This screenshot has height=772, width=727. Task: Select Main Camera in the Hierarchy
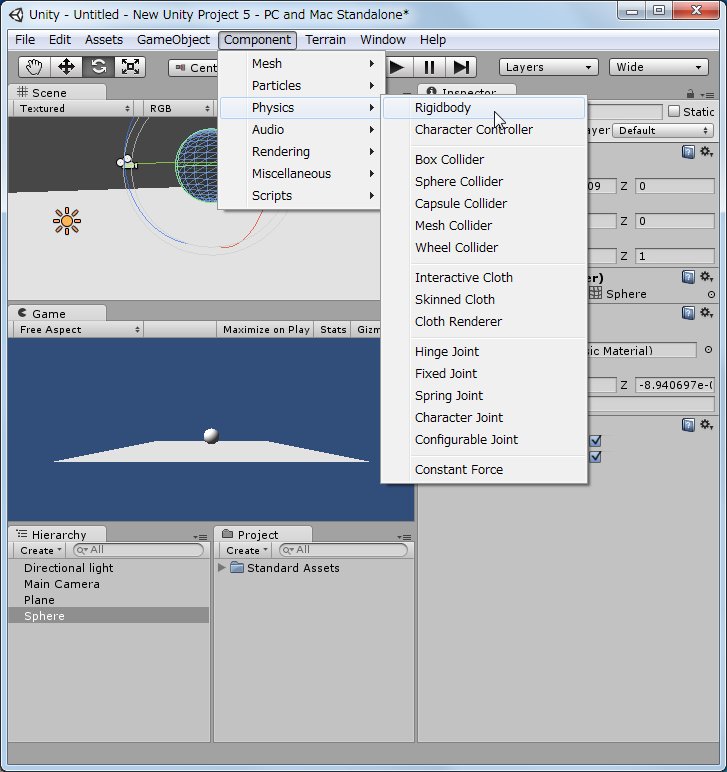62,584
